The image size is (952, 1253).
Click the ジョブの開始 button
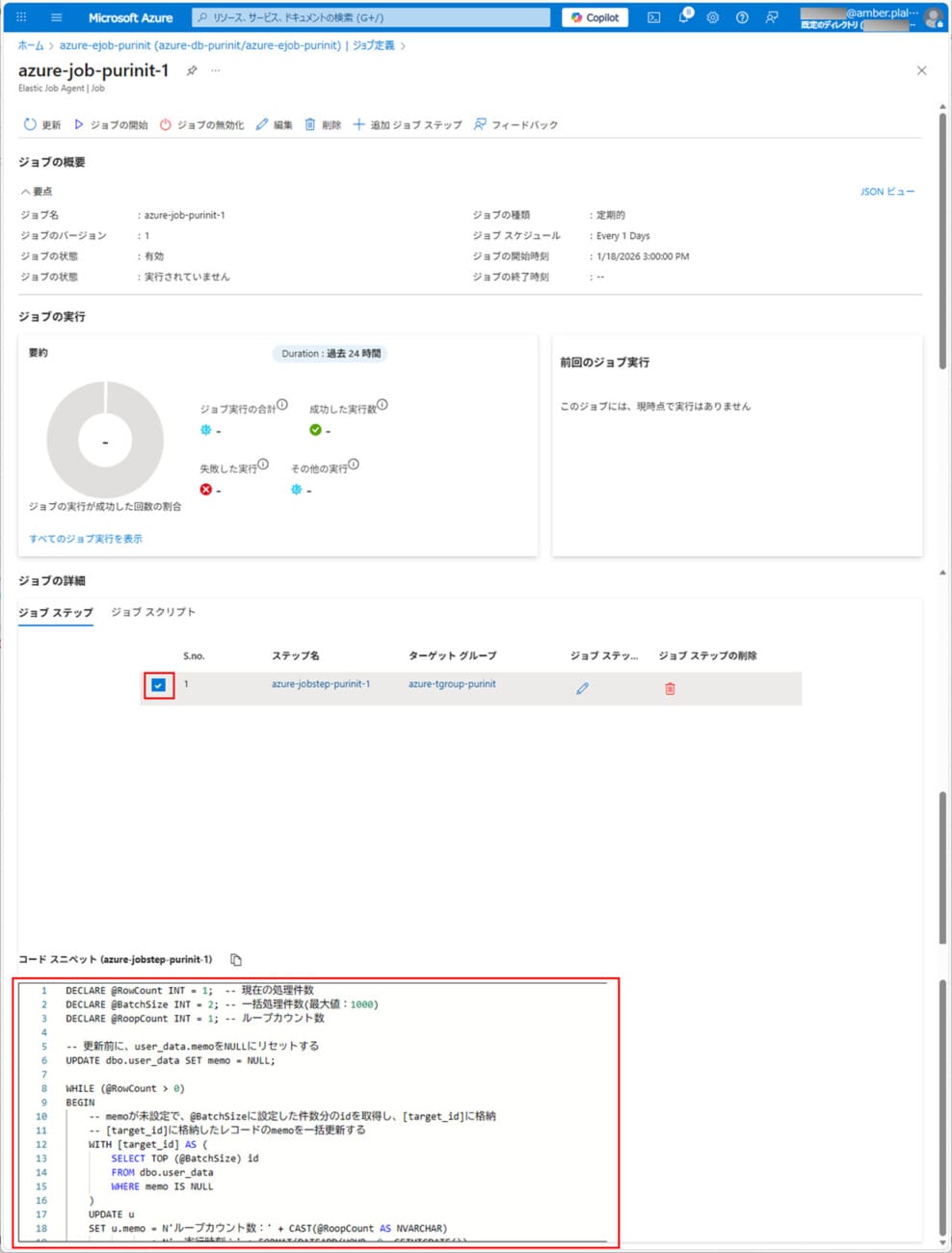(x=111, y=124)
